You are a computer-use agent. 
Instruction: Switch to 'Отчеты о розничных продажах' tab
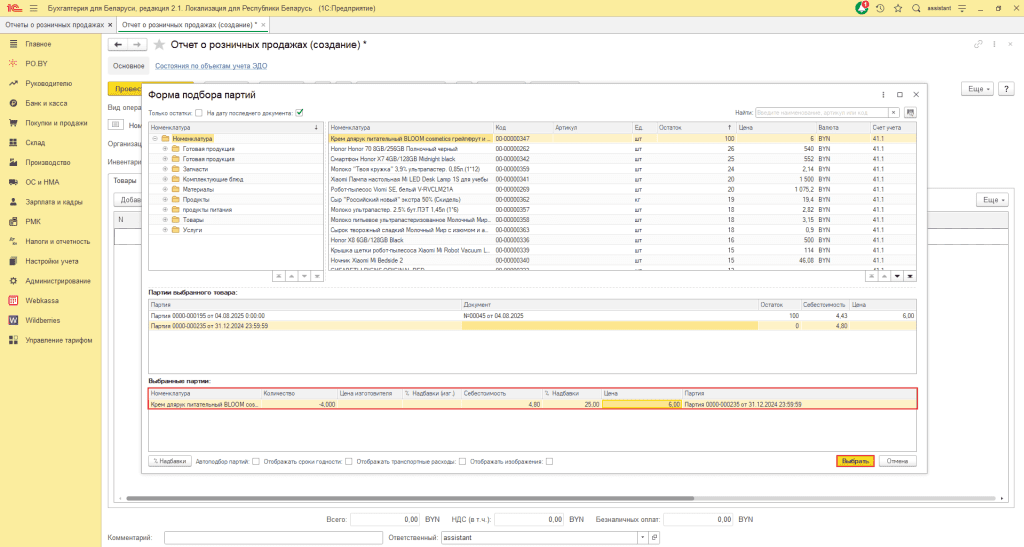[x=56, y=24]
